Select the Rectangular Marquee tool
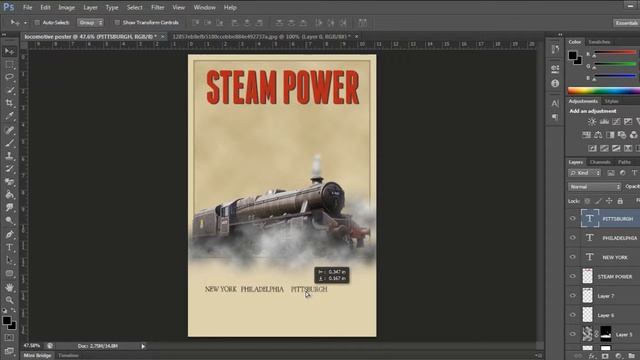This screenshot has width=640, height=360. click(x=9, y=64)
